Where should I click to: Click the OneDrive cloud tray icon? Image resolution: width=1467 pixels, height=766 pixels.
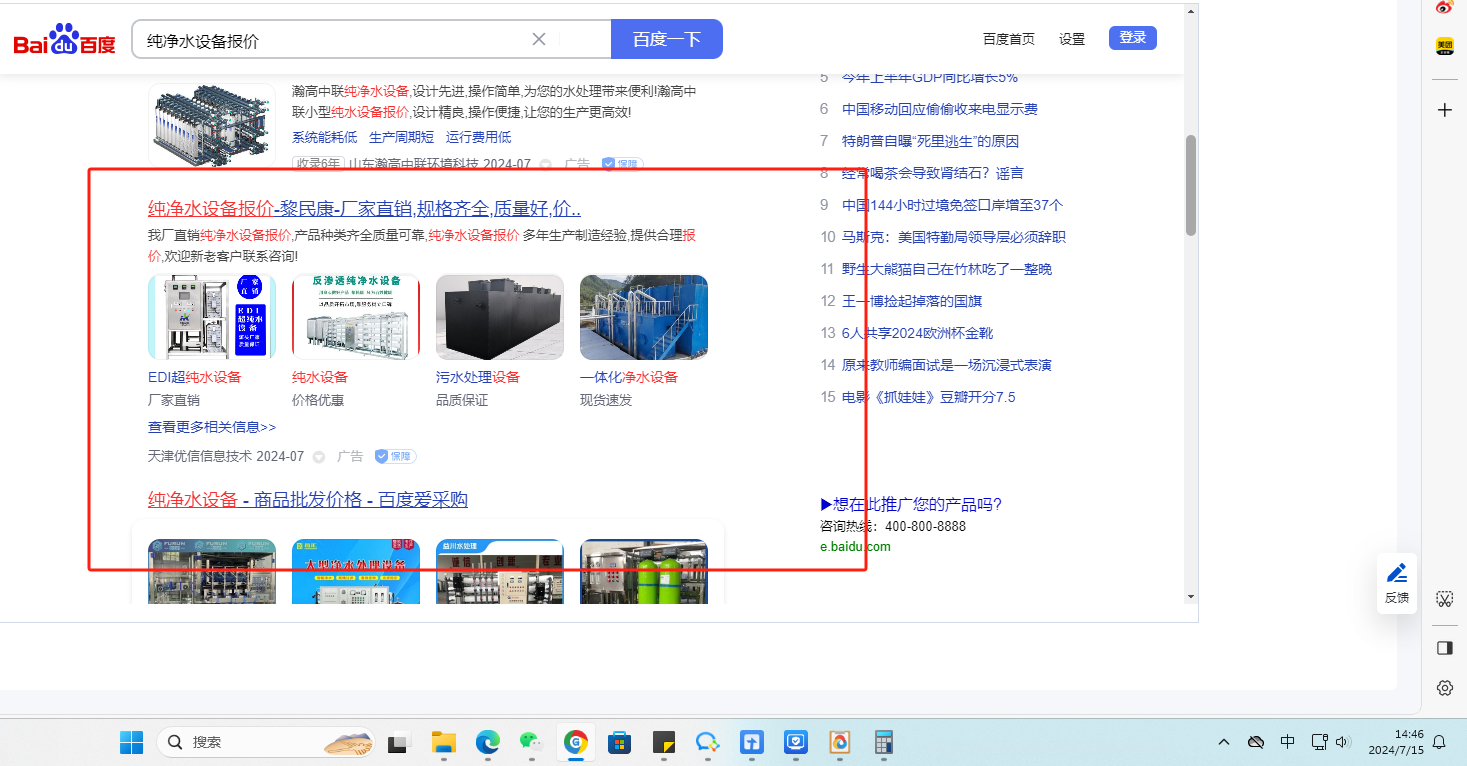[x=1256, y=742]
